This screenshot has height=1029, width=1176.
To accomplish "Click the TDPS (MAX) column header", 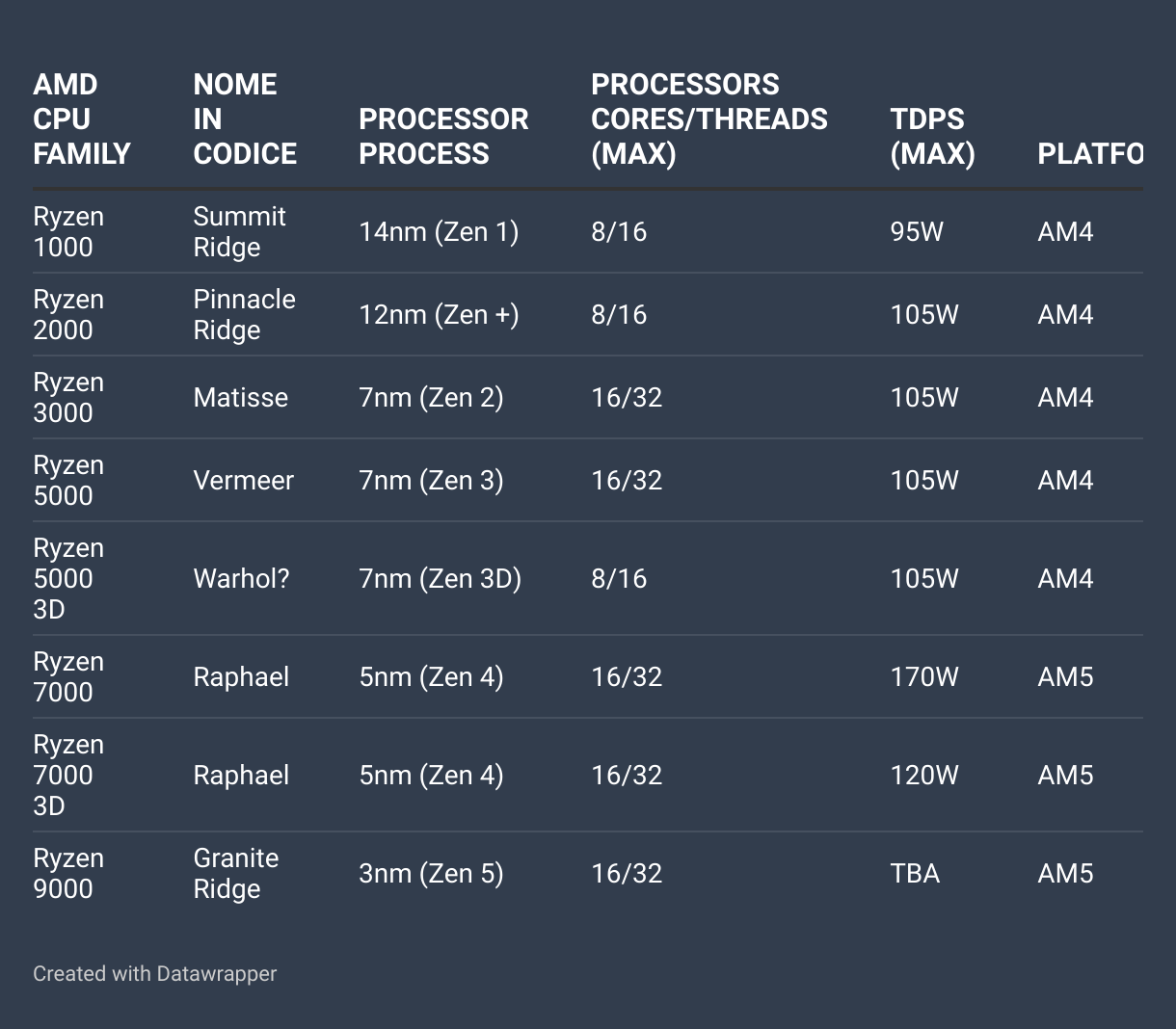I will (x=932, y=136).
